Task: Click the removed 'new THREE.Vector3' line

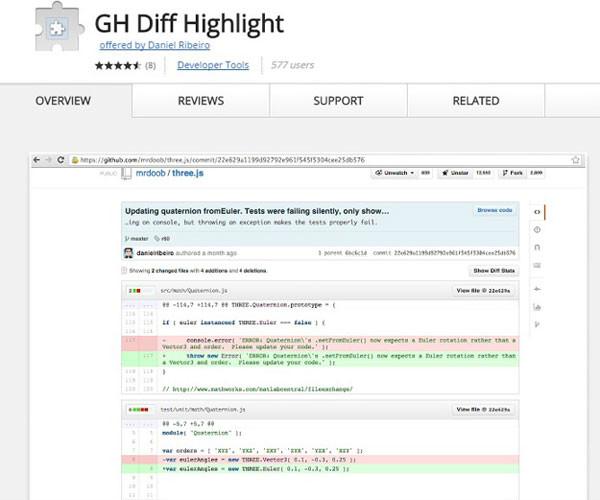Action: (x=320, y=460)
